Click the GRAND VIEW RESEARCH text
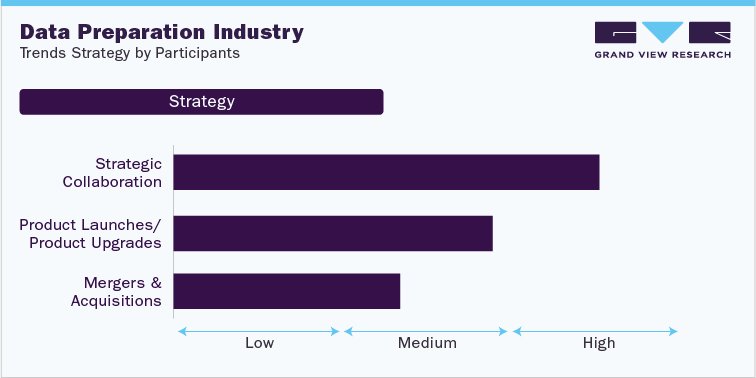756x378 pixels. (x=662, y=54)
